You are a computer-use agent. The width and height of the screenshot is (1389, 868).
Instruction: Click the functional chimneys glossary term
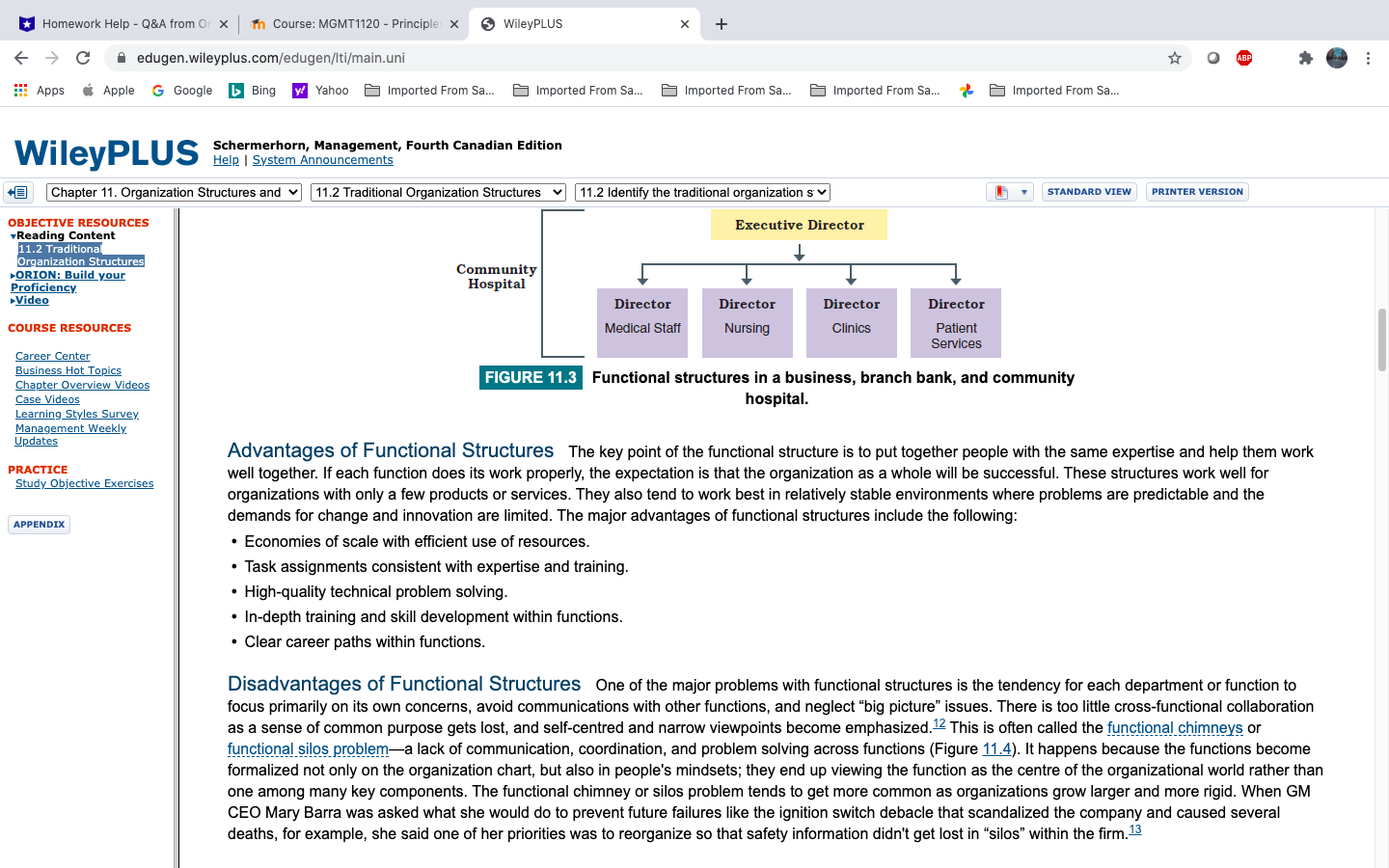(1175, 728)
